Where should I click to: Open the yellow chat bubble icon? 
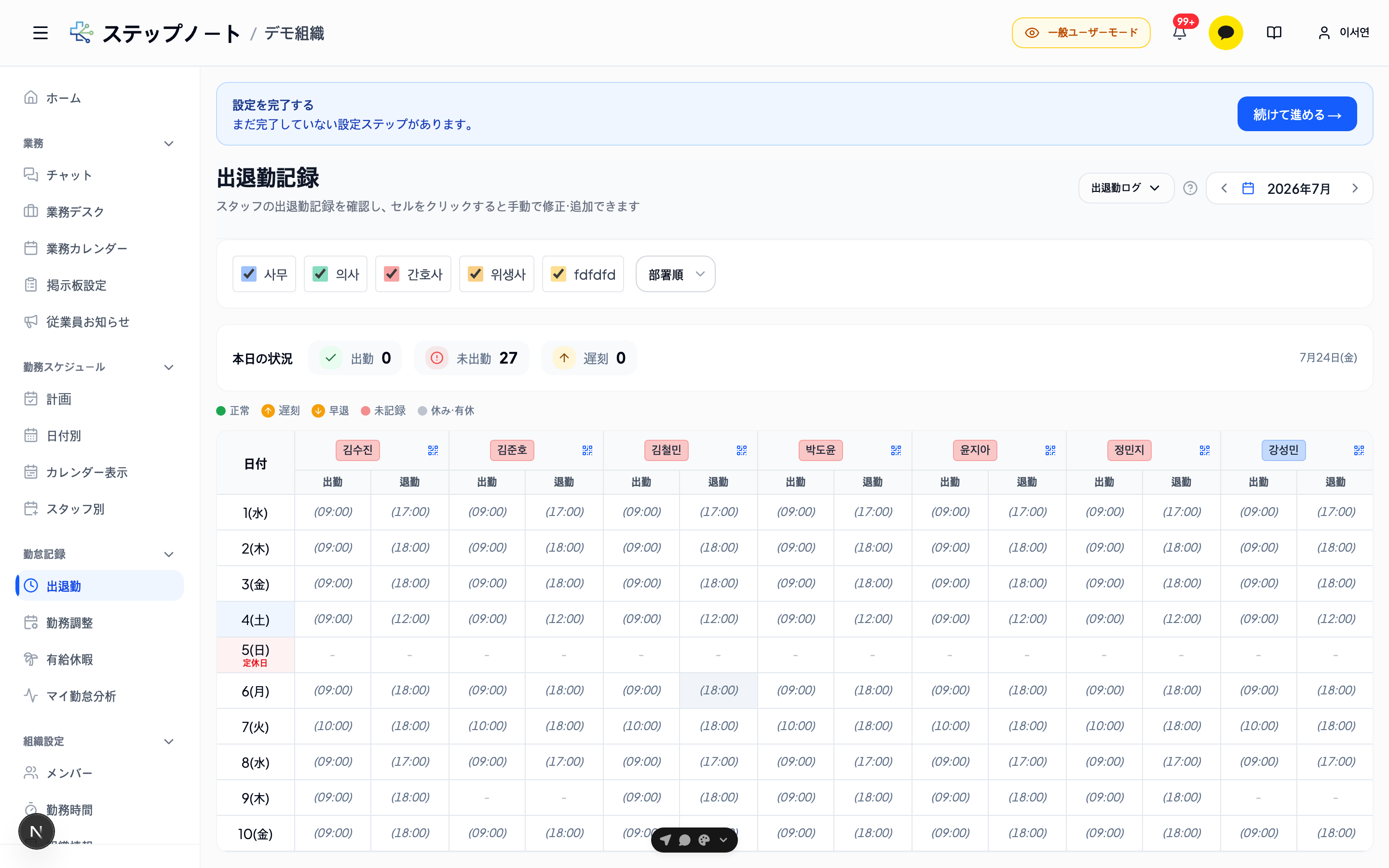coord(1226,33)
